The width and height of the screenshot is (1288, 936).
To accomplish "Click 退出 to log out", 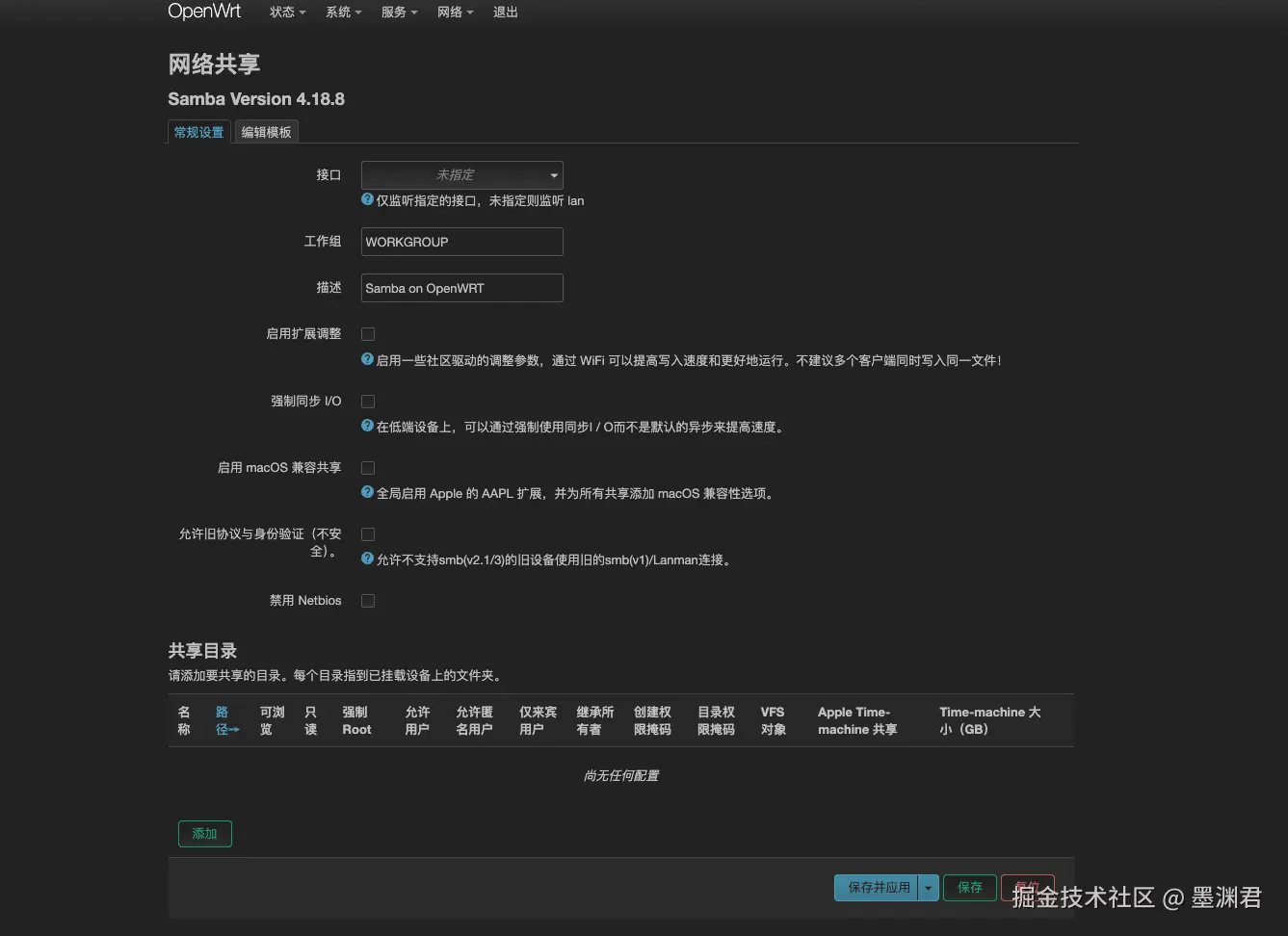I will [x=506, y=13].
